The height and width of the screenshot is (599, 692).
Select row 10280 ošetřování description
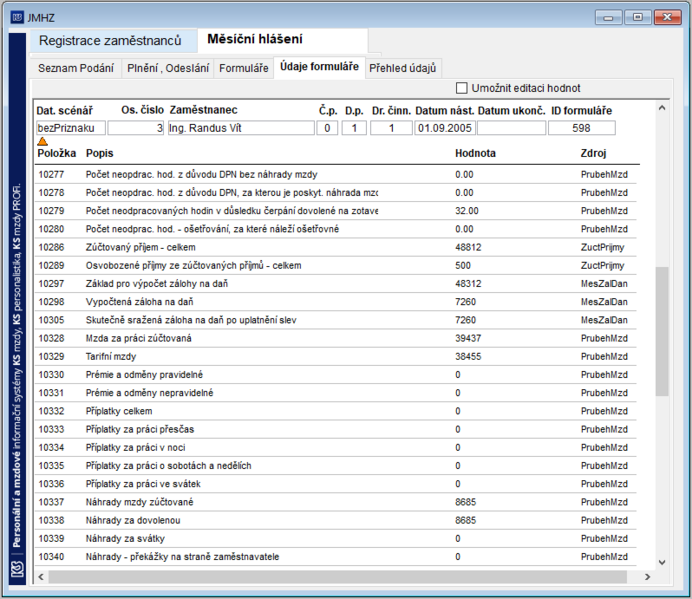pyautogui.click(x=212, y=229)
